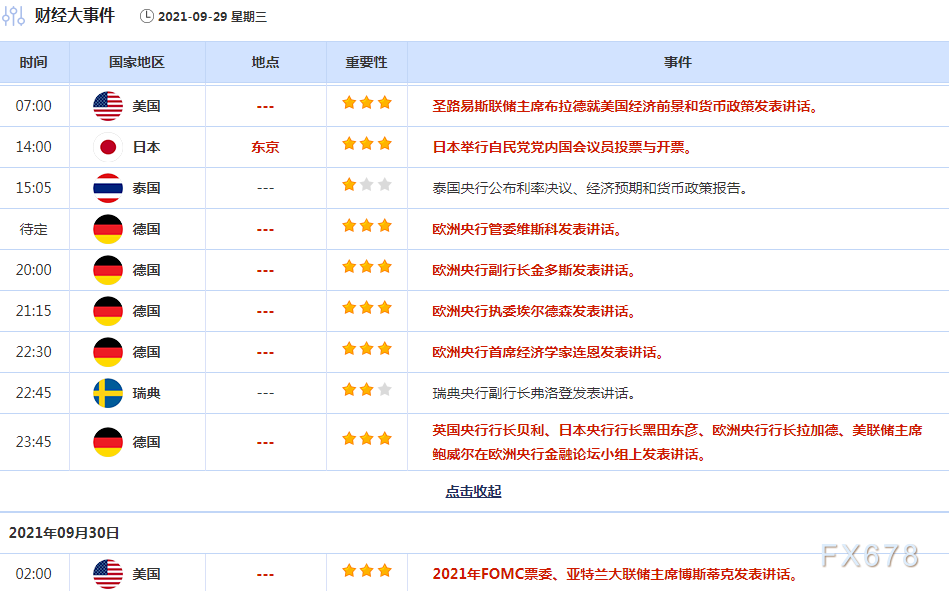
Task: Click the orange three-star rating of the Tokyo event
Action: (x=366, y=143)
